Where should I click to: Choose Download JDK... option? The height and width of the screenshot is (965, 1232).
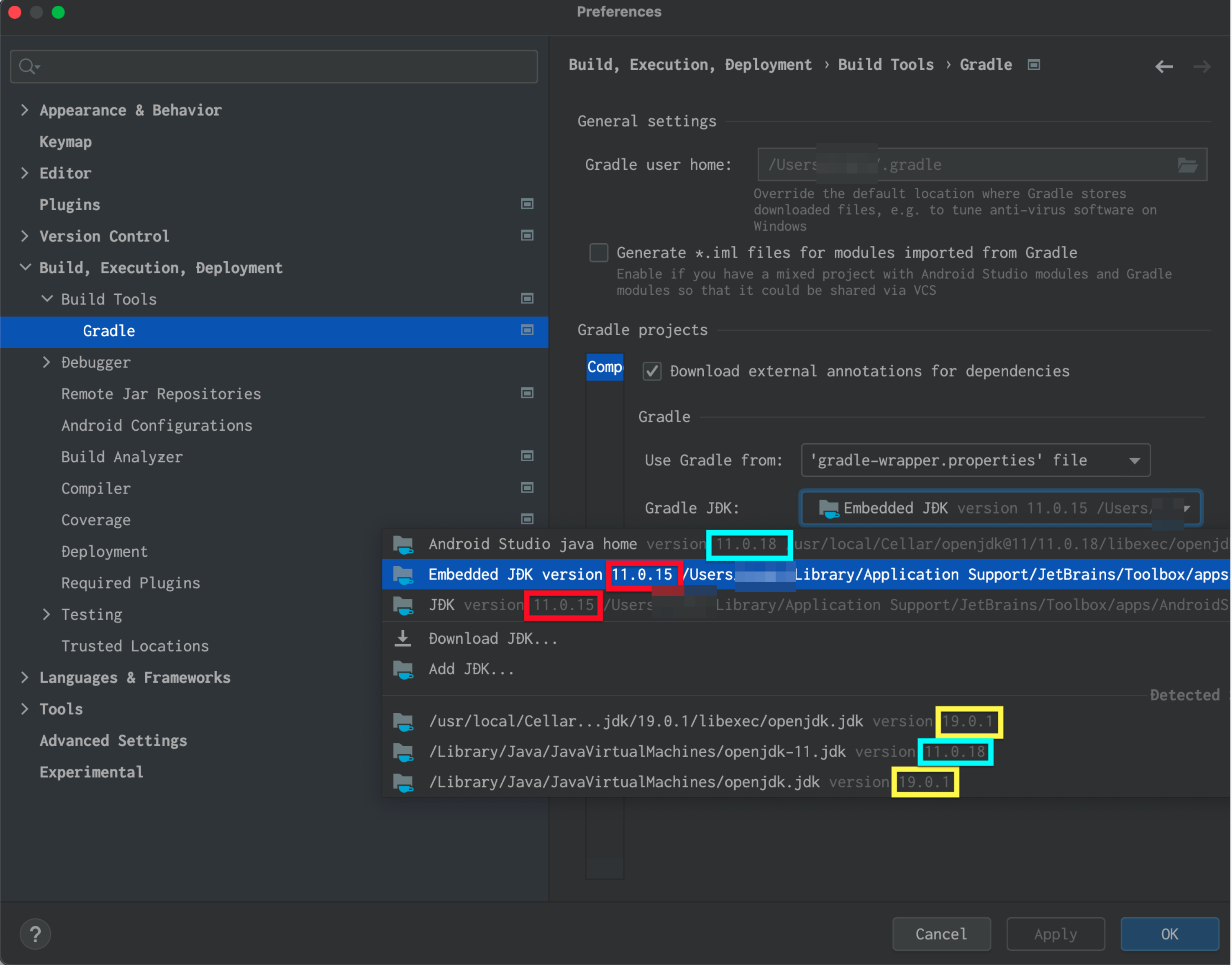tap(806, 638)
